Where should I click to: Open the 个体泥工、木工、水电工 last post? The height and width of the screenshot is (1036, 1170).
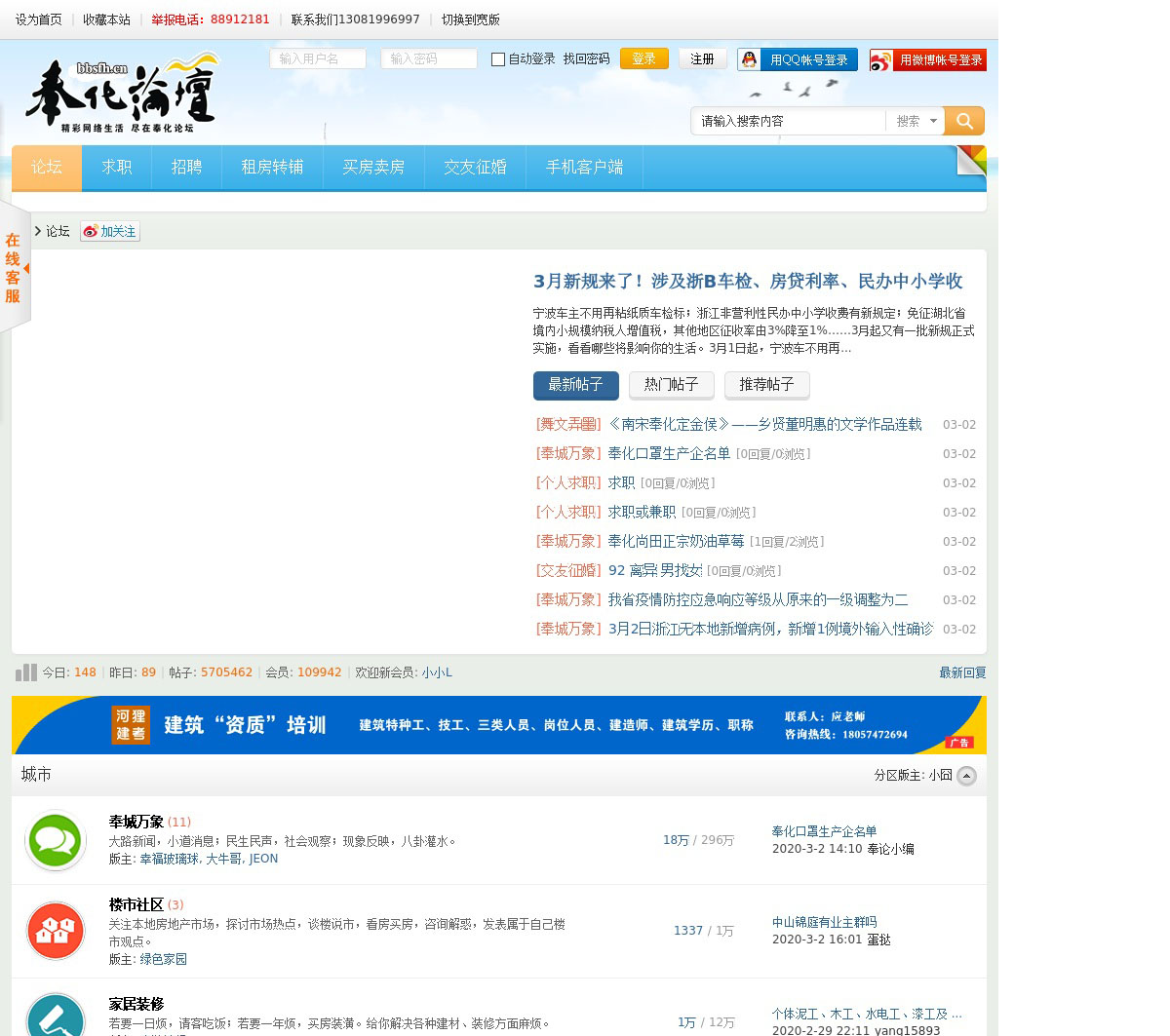click(867, 1014)
